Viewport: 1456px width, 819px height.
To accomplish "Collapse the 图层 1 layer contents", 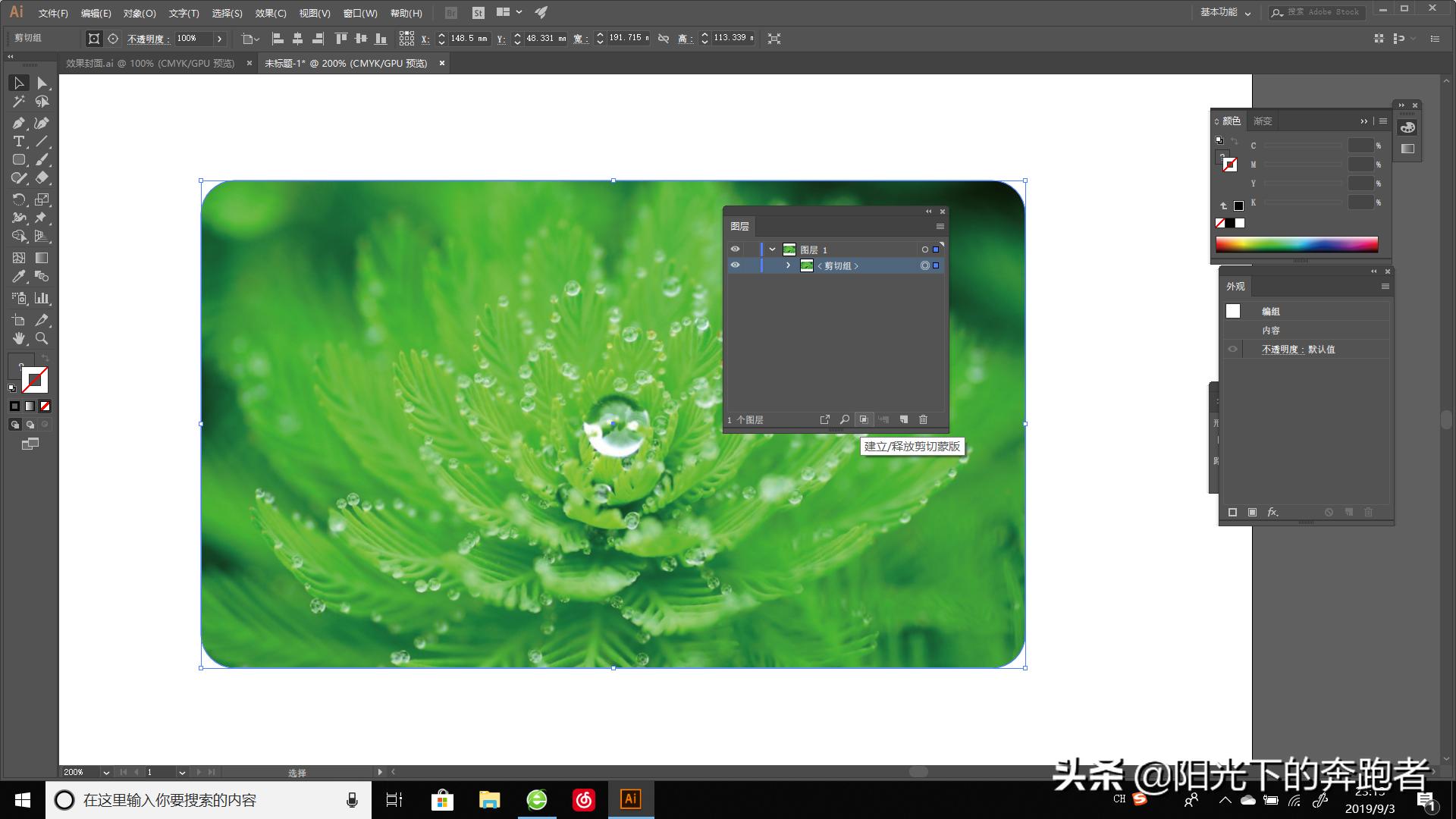I will coord(771,249).
